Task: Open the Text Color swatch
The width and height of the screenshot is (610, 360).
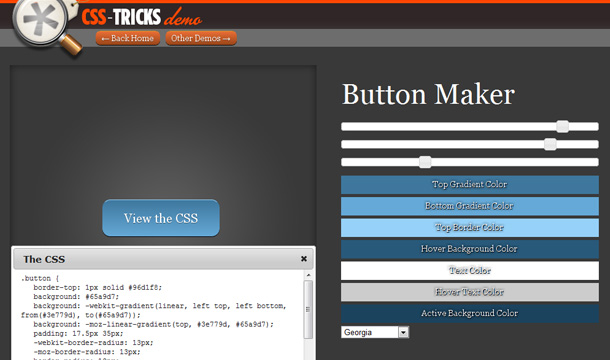Action: click(470, 270)
